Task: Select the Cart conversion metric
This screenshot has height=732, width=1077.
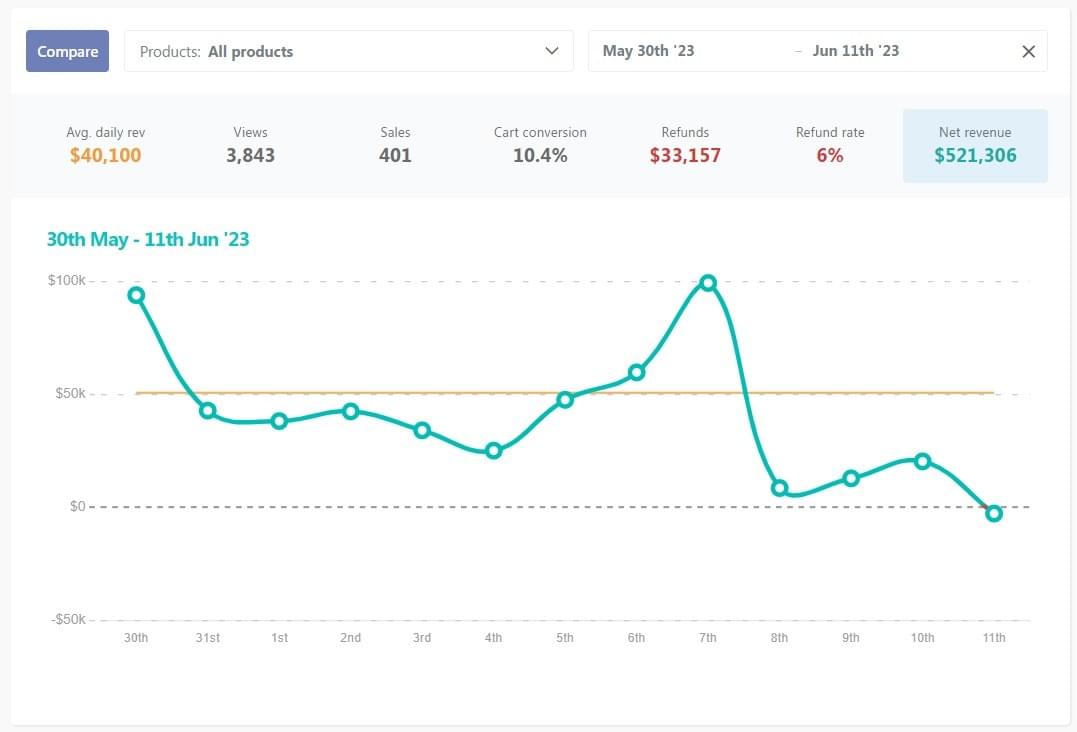Action: [x=540, y=145]
